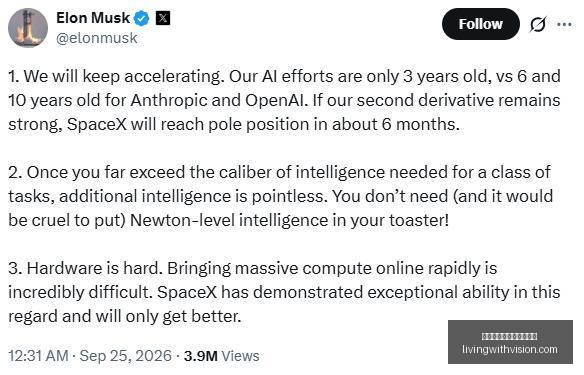Screen dimensions: 584x375
Task: Click point 2 about caliber of intelligence
Action: (x=280, y=196)
